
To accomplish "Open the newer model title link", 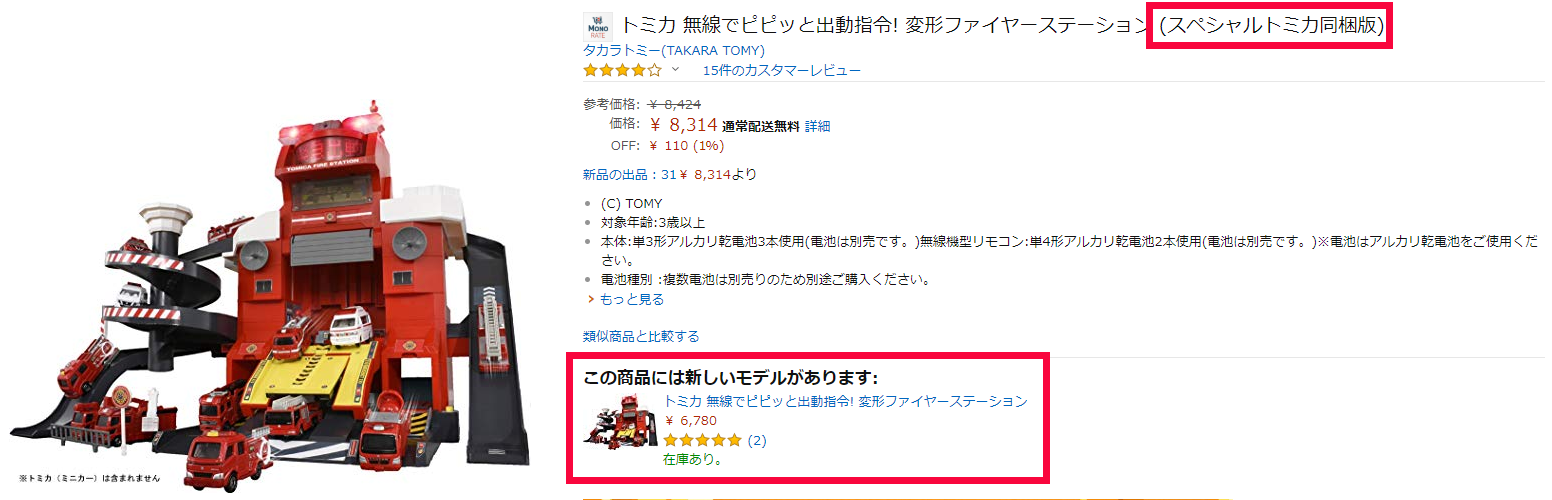I will 846,401.
